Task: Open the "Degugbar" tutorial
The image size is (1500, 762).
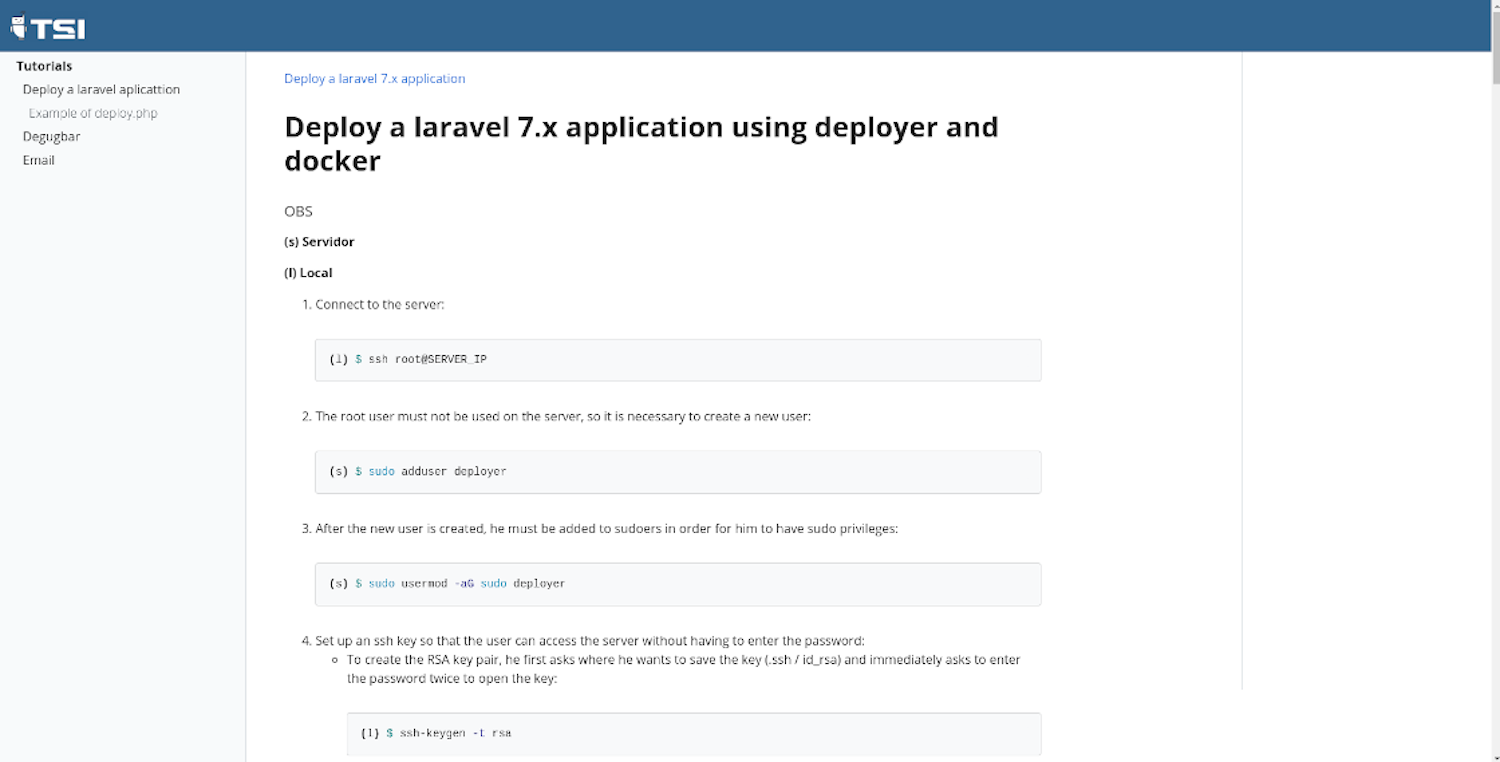Action: coord(51,136)
